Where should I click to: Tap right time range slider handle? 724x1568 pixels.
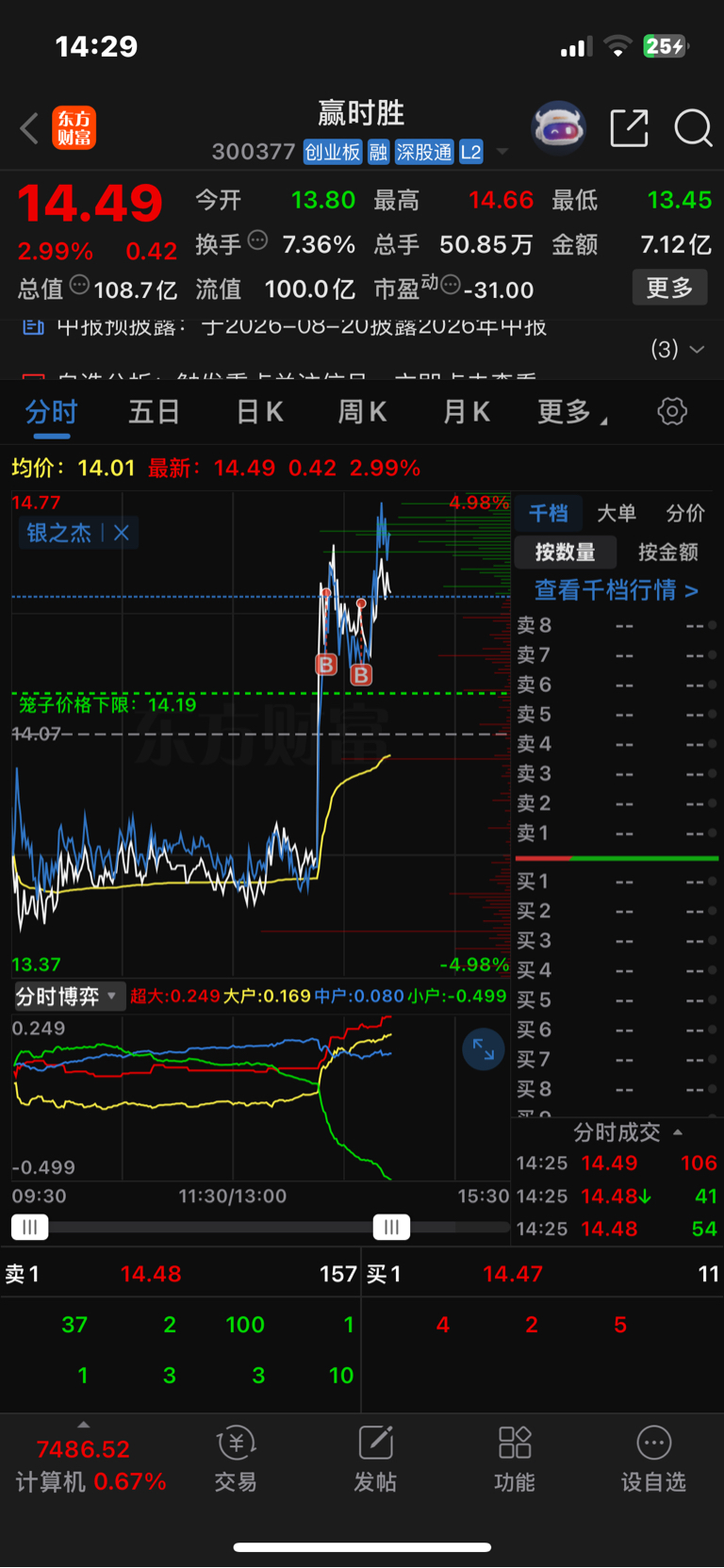[391, 1227]
